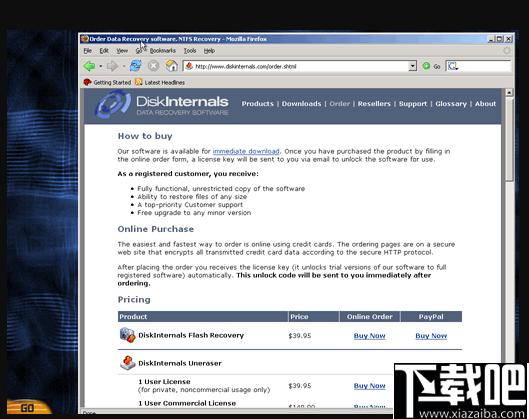This screenshot has width=529, height=419.
Task: Click the PayPal column header
Action: pyautogui.click(x=431, y=316)
